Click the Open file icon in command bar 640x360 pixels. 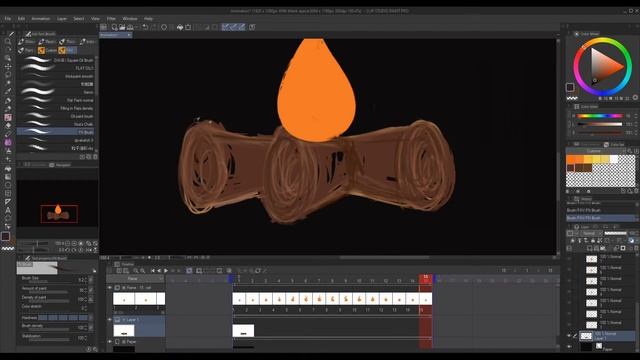point(122,27)
